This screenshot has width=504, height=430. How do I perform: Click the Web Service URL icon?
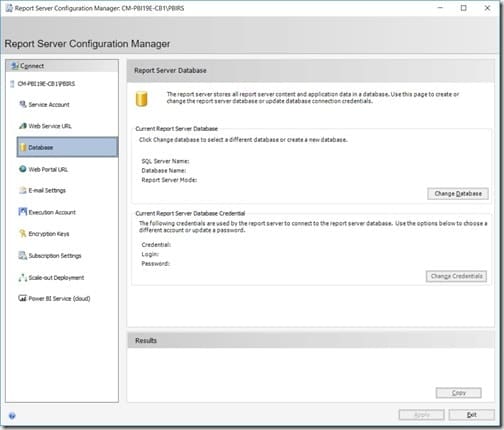coord(23,126)
